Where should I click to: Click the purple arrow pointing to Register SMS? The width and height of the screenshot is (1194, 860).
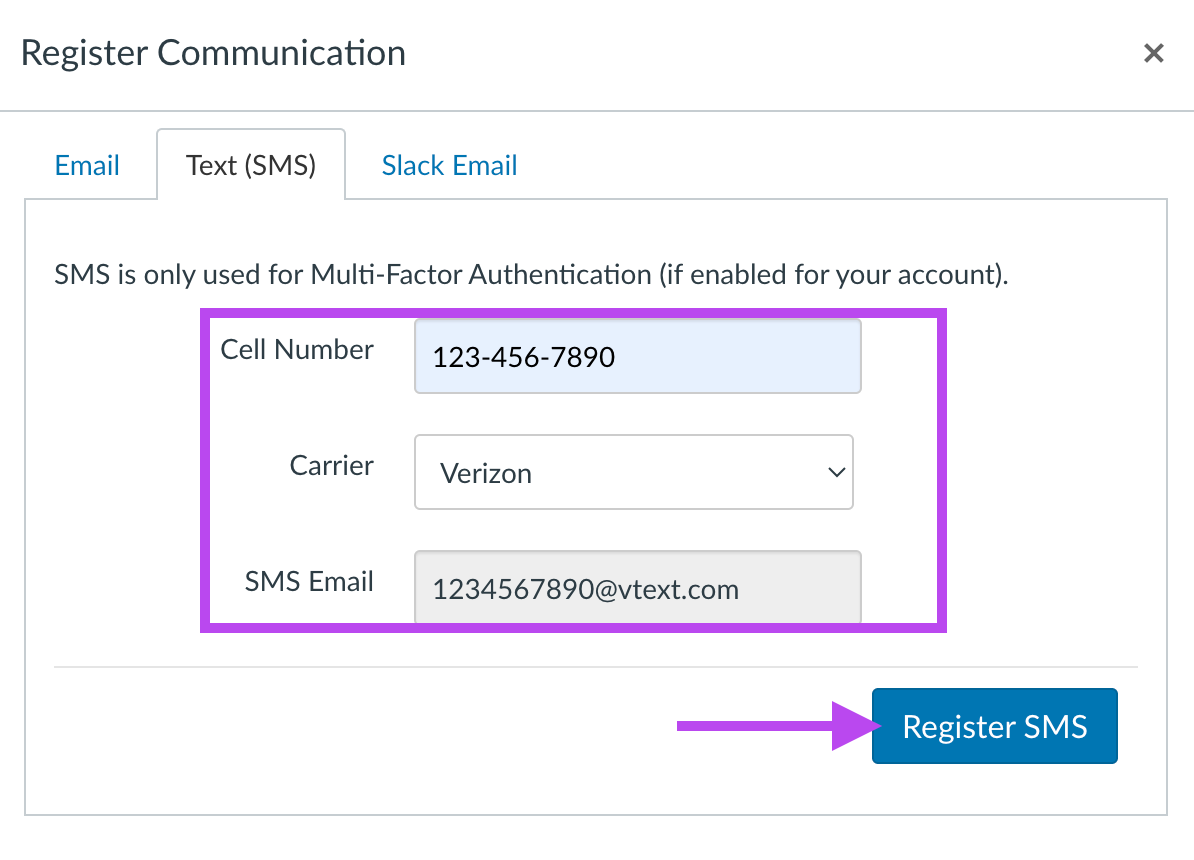point(778,726)
